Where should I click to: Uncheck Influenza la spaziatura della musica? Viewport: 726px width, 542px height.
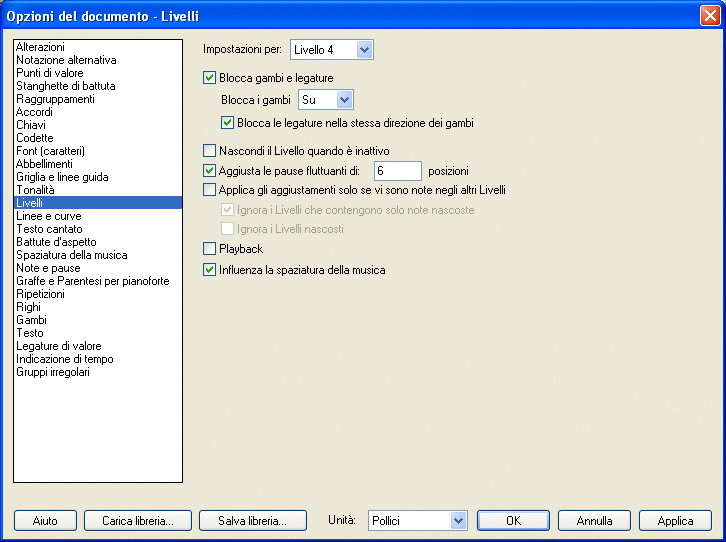click(210, 270)
